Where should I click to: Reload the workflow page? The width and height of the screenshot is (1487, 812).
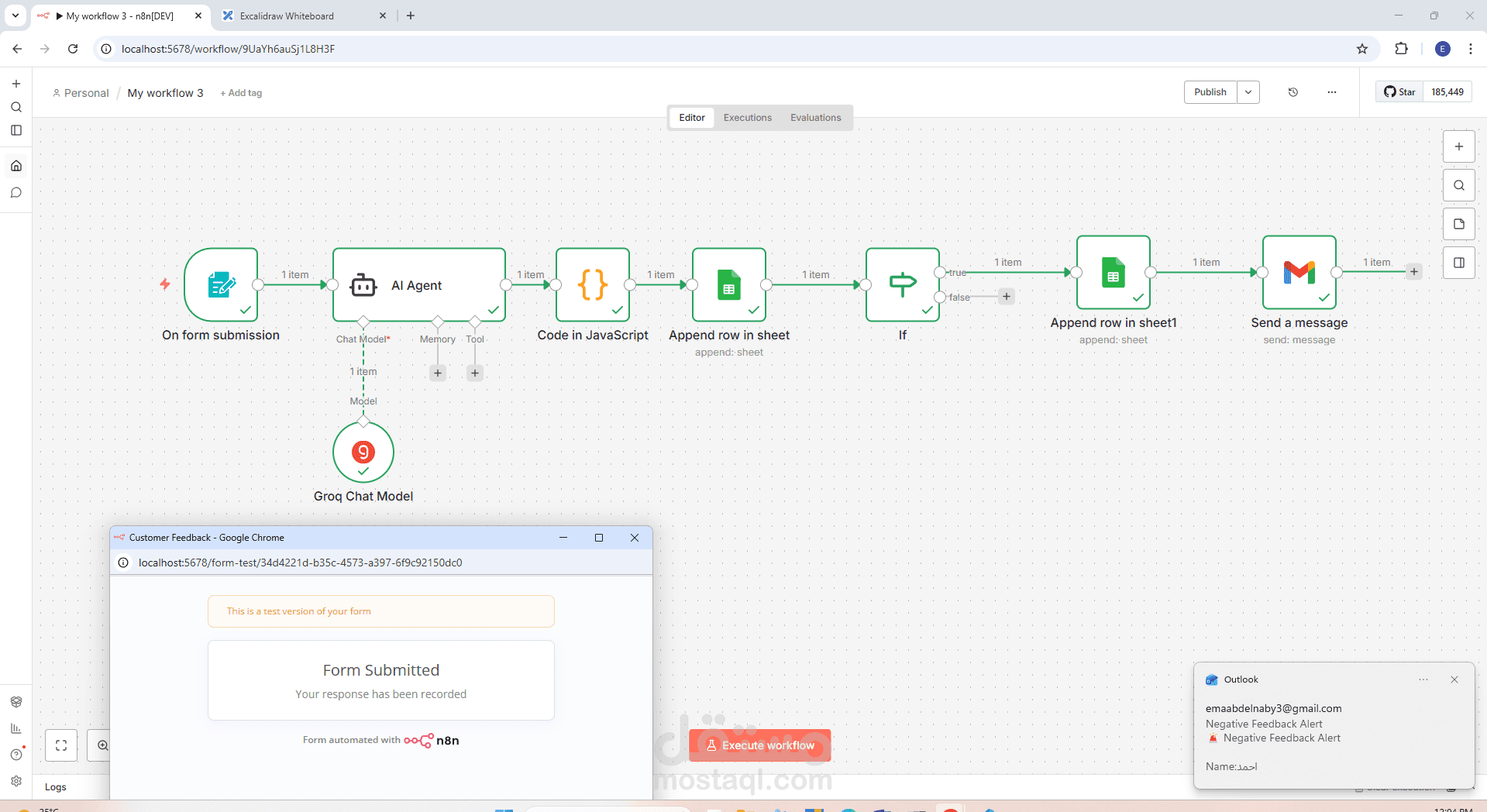[x=73, y=49]
